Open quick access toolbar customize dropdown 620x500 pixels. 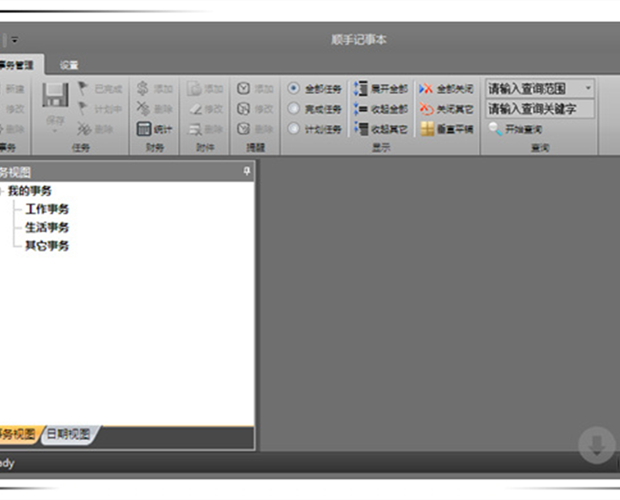point(15,40)
